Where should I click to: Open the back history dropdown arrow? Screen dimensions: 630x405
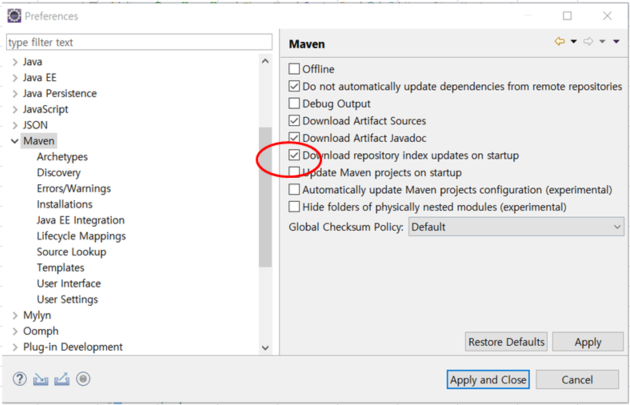pyautogui.click(x=573, y=41)
